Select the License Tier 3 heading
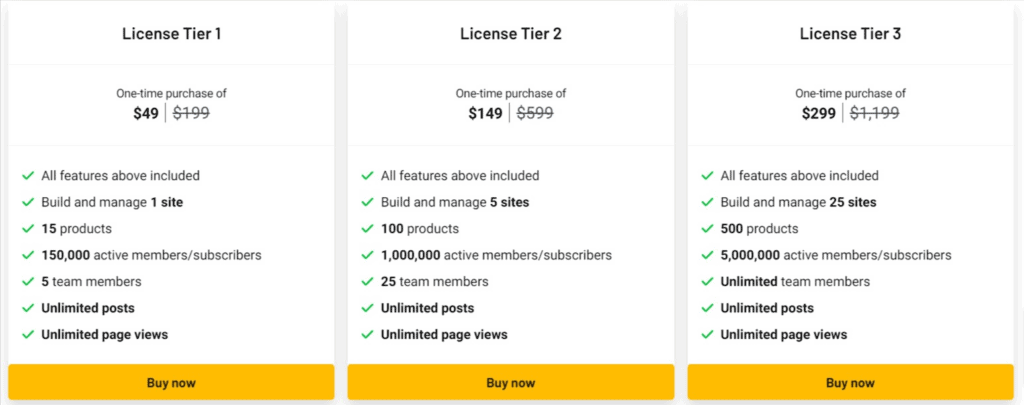Viewport: 1024px width, 405px height. pyautogui.click(x=850, y=34)
